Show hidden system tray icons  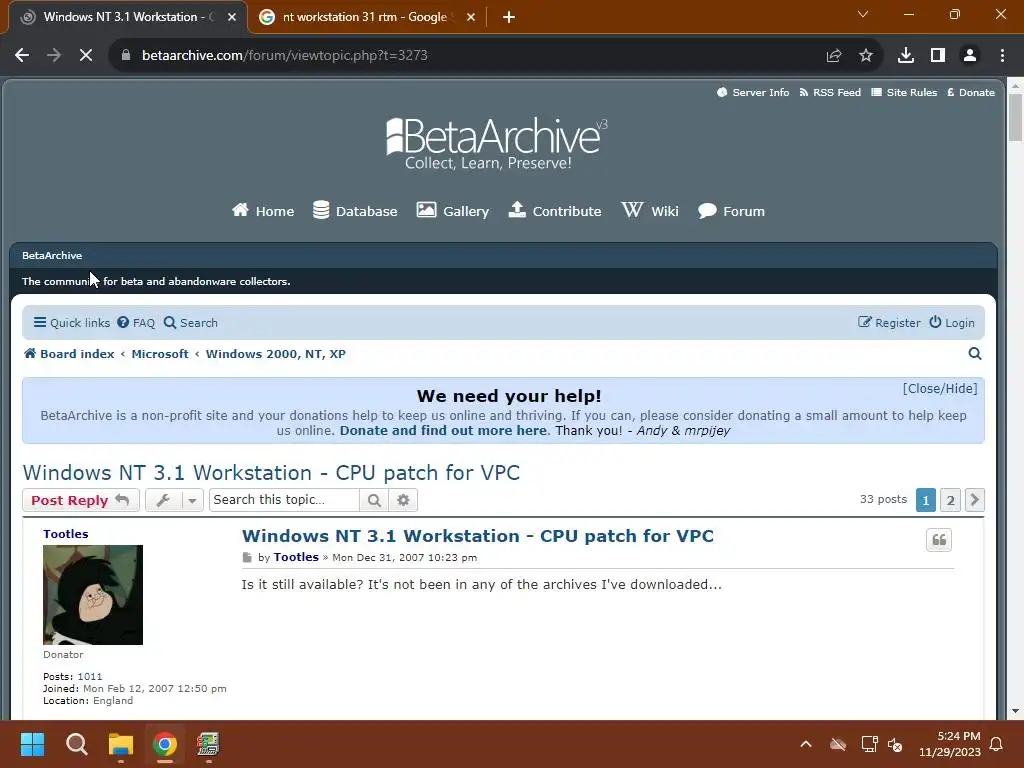point(806,744)
